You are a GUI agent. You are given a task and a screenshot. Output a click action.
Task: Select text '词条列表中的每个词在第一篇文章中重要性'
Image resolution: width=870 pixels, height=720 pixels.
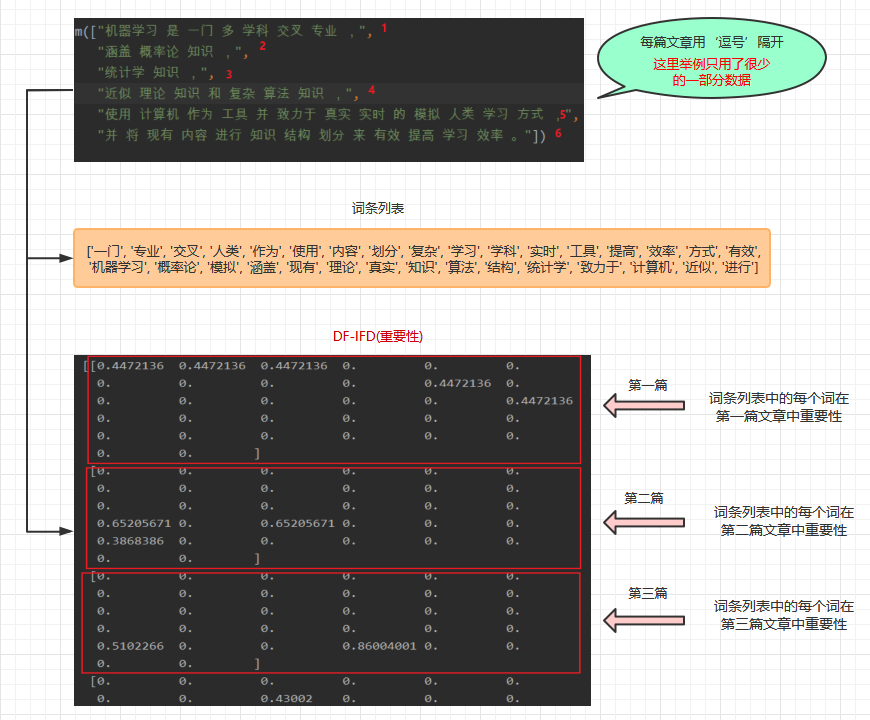pyautogui.click(x=778, y=407)
